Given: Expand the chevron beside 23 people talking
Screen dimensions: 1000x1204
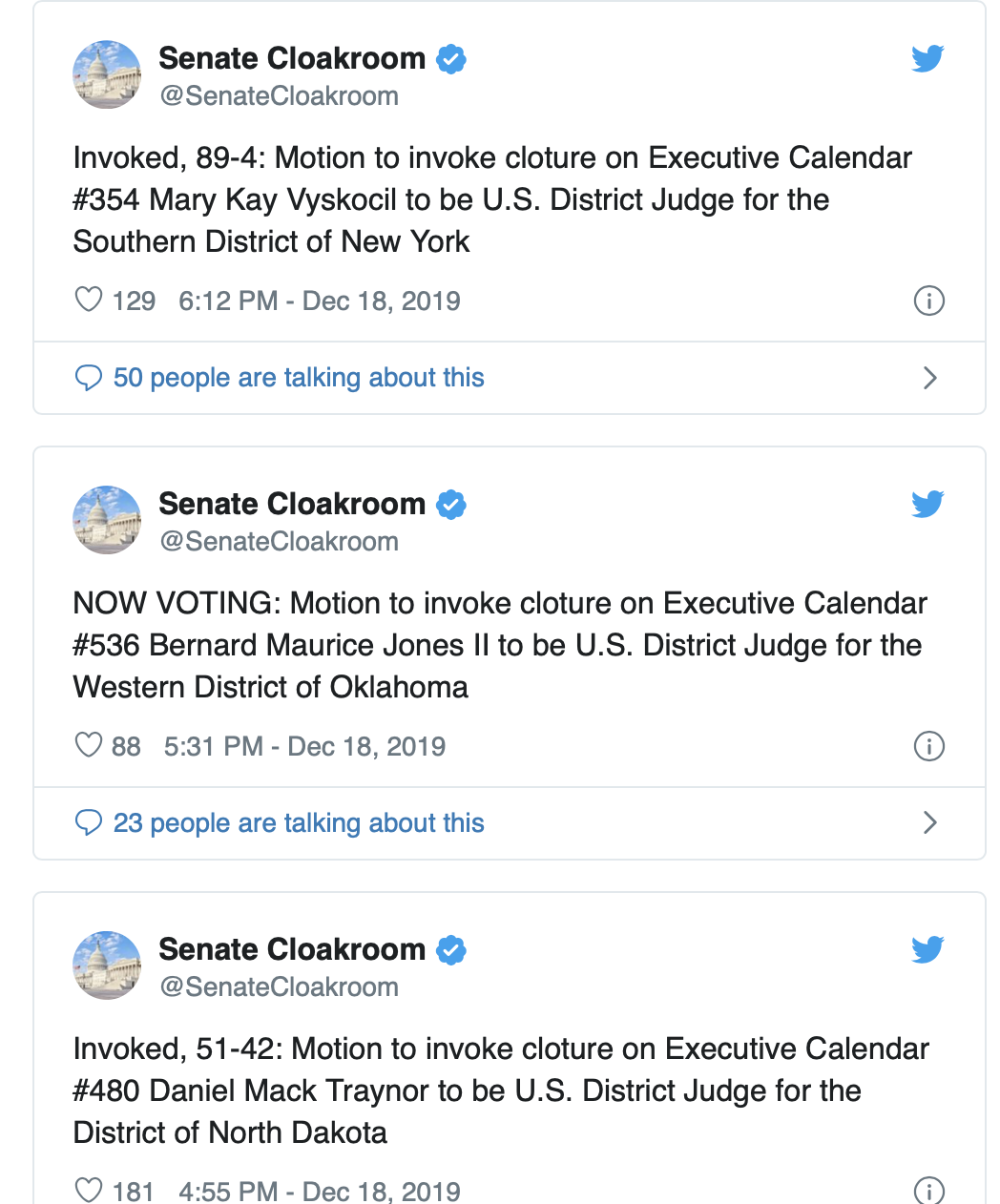Looking at the screenshot, I should click(930, 822).
